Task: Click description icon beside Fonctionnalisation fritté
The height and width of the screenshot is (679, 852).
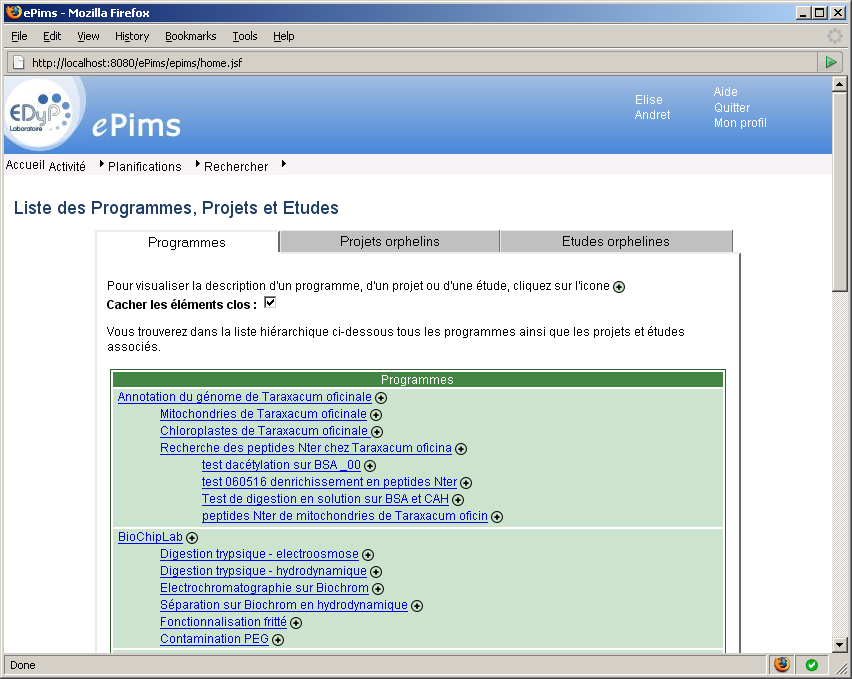Action: pos(296,621)
